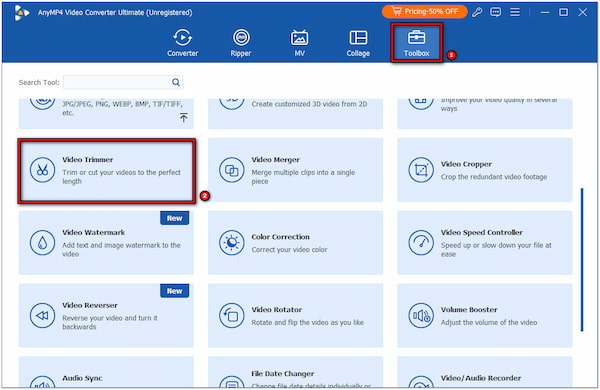Open the Video Trimmer scissors icon
Screen dimensions: 600x390
click(42, 170)
